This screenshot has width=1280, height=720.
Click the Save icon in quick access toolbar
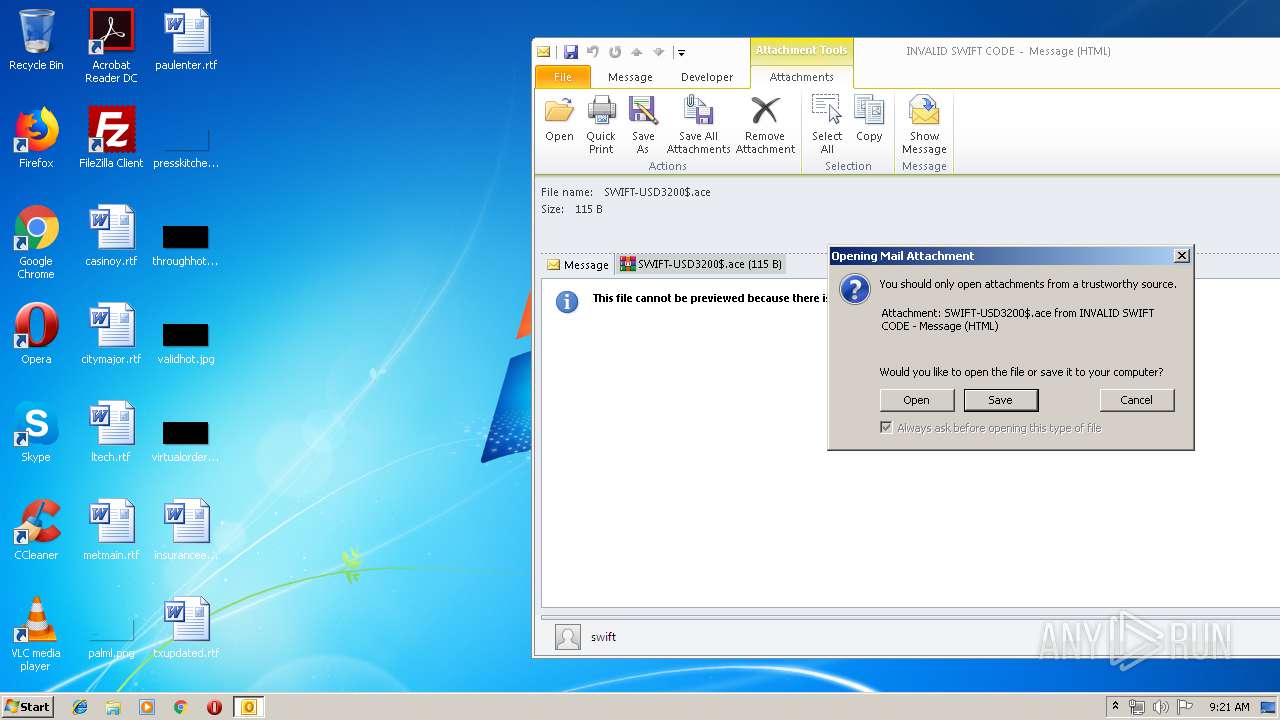pos(570,52)
